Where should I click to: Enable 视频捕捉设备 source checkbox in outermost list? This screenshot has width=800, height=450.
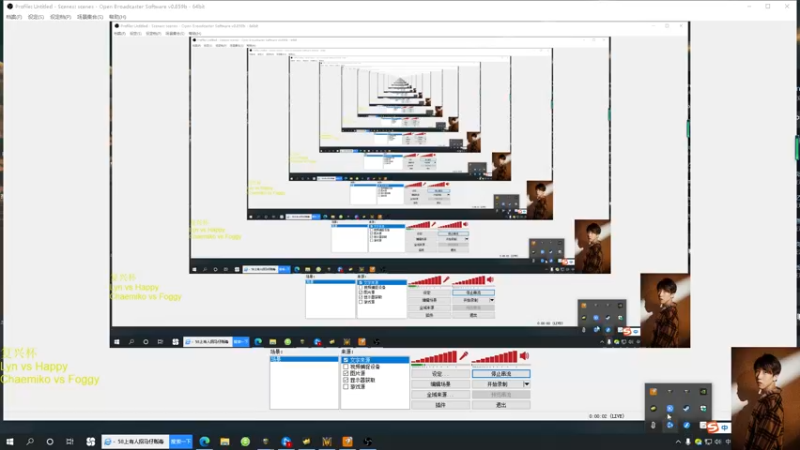click(346, 366)
